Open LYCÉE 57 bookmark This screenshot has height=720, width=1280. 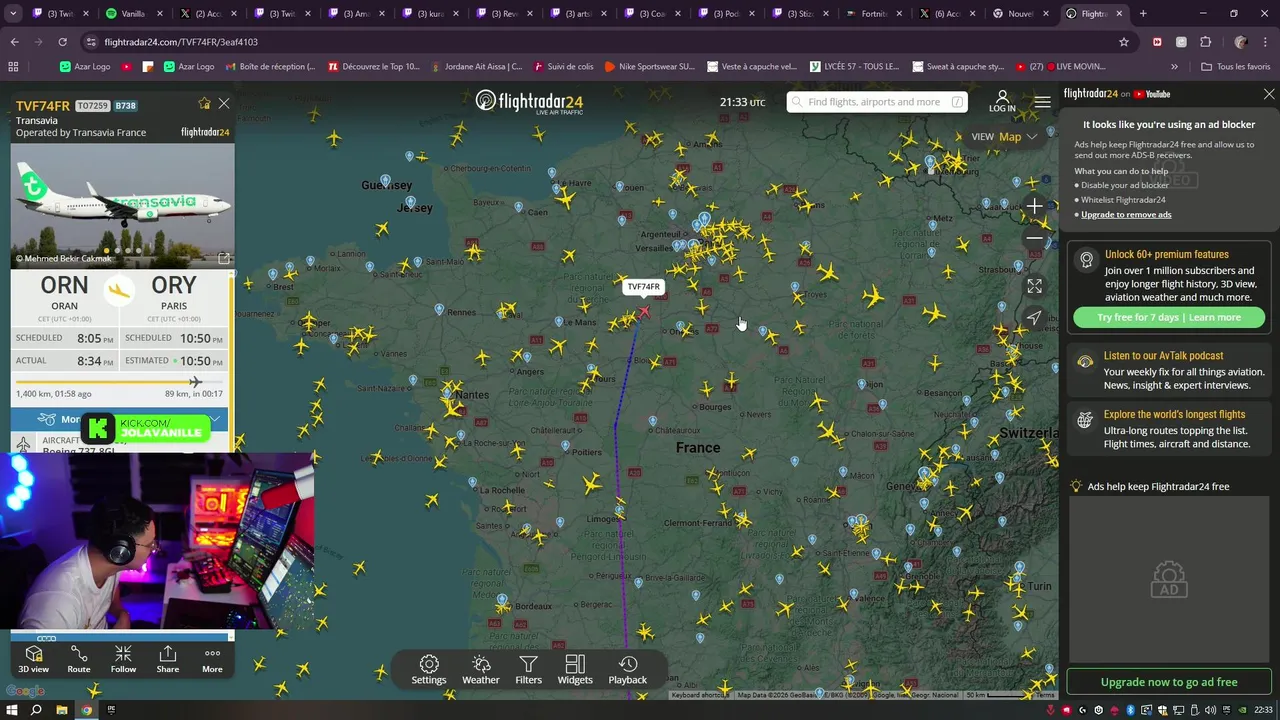point(853,66)
